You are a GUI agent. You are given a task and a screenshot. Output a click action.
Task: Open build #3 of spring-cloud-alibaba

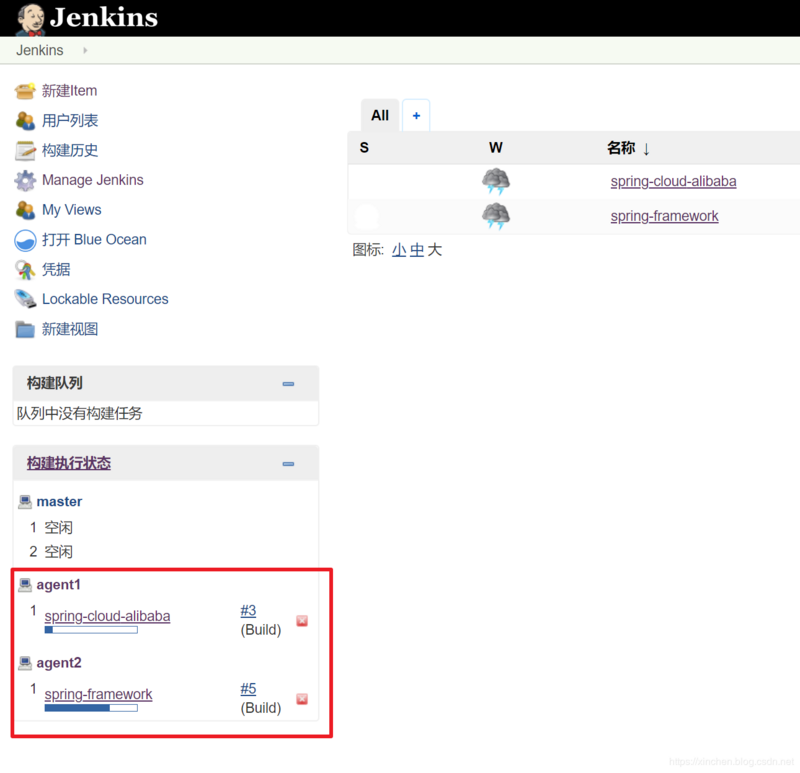coord(248,610)
